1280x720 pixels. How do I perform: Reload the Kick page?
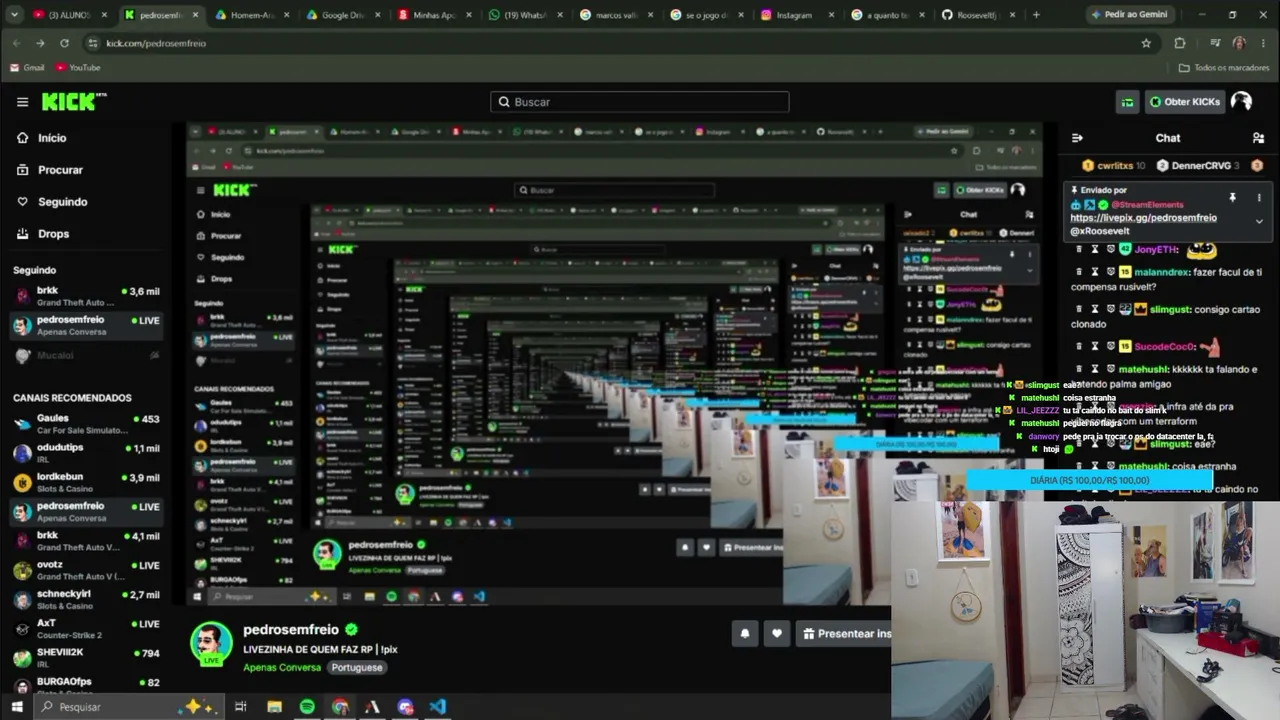click(x=64, y=43)
